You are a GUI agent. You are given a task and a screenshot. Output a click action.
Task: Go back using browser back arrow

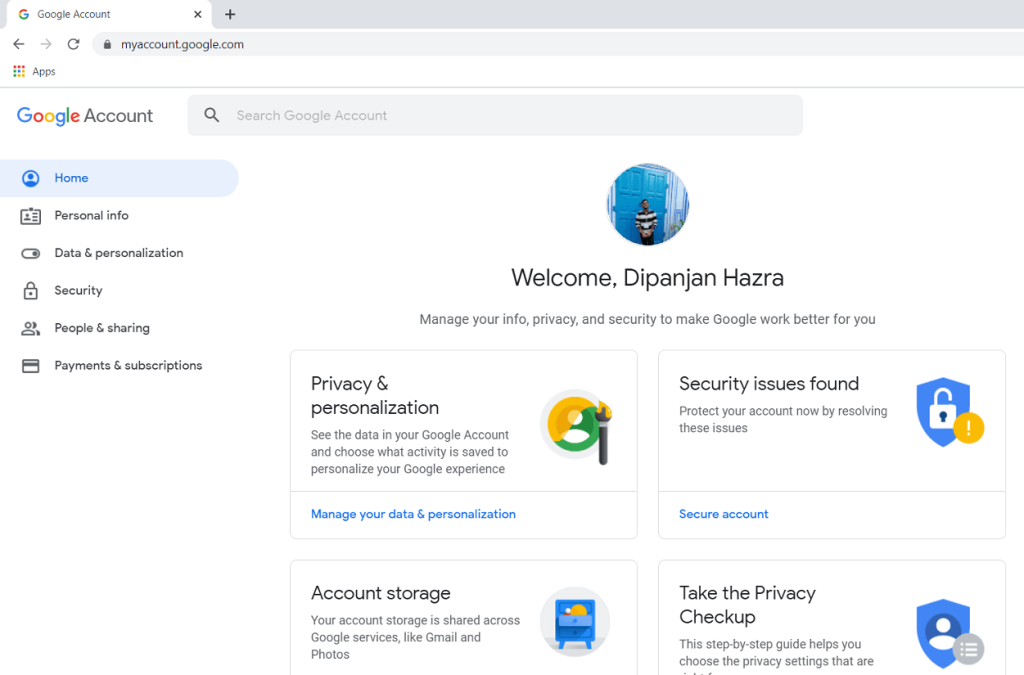pos(19,44)
